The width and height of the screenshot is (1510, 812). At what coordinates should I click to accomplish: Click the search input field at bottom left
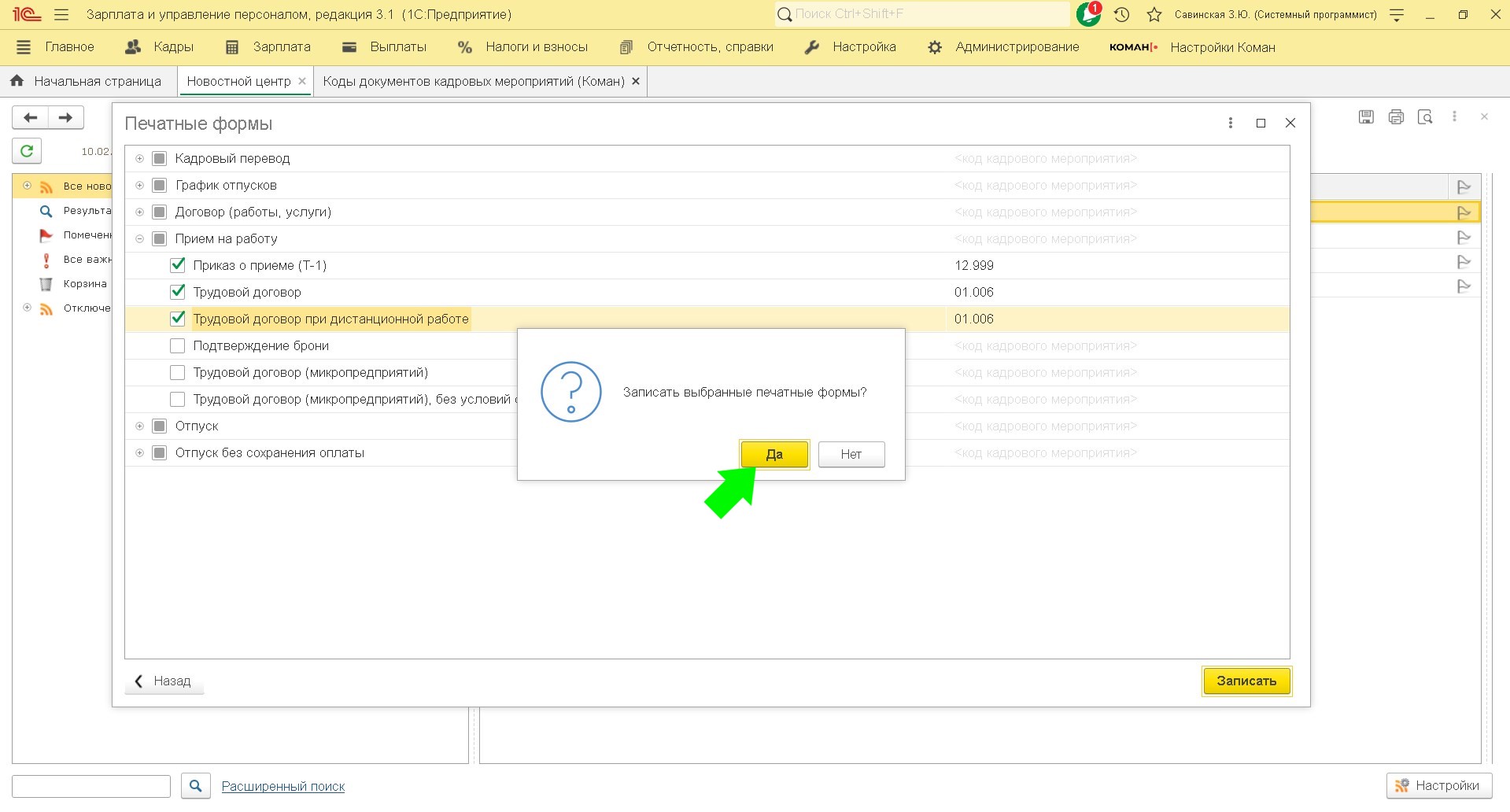(91, 786)
